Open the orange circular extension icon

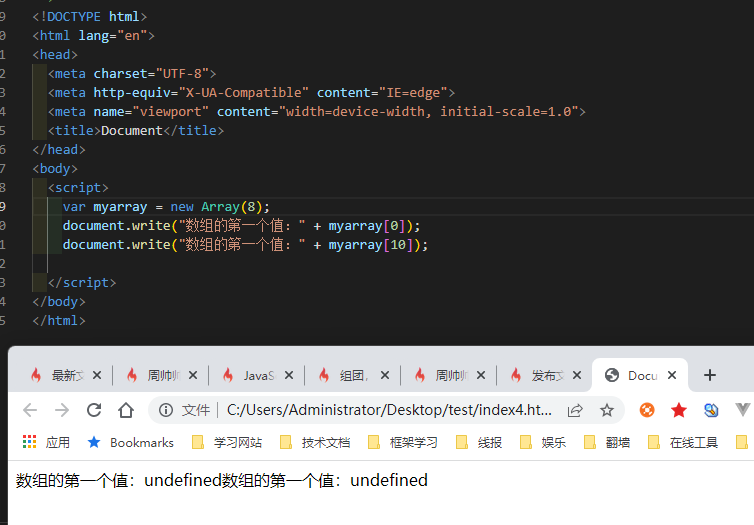point(647,410)
